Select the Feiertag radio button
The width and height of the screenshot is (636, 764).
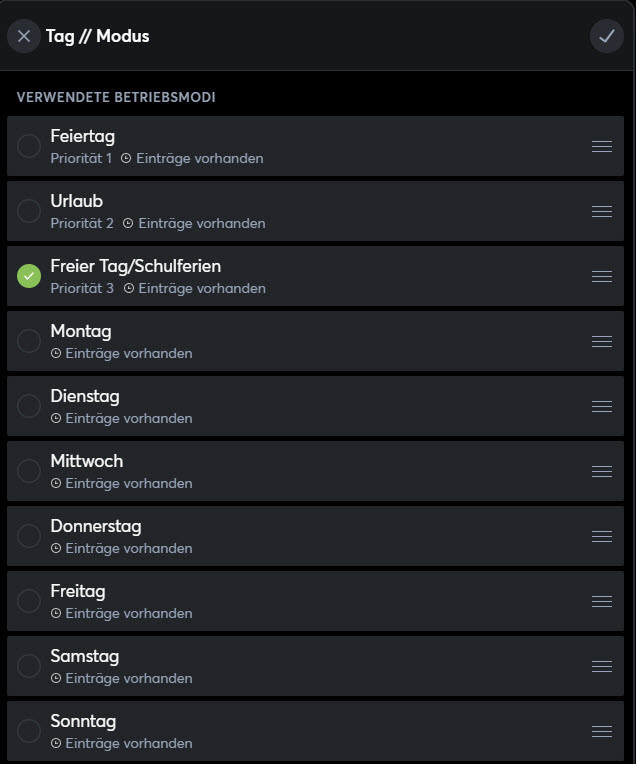(x=29, y=146)
